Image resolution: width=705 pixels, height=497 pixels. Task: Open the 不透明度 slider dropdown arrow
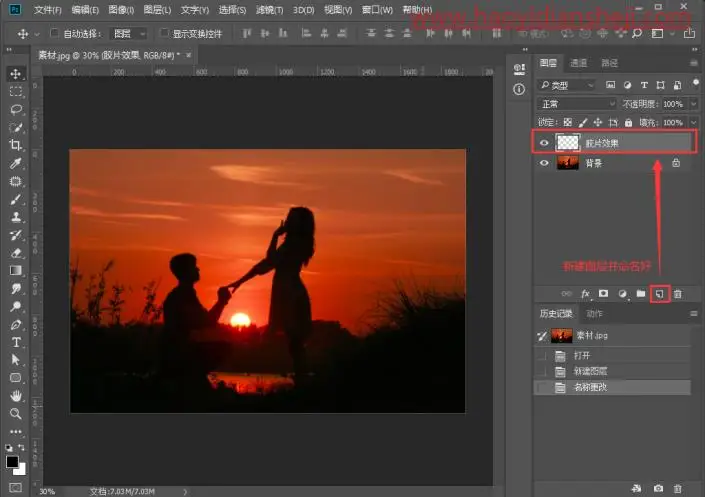693,104
